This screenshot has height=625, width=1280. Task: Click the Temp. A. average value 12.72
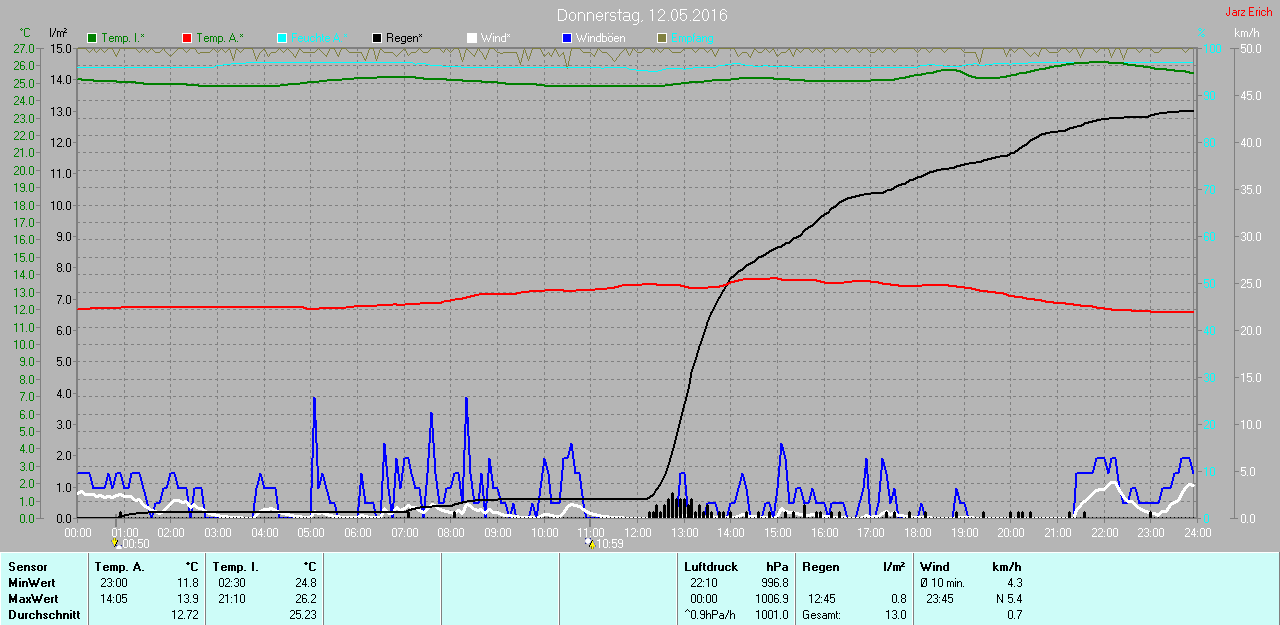pyautogui.click(x=184, y=615)
